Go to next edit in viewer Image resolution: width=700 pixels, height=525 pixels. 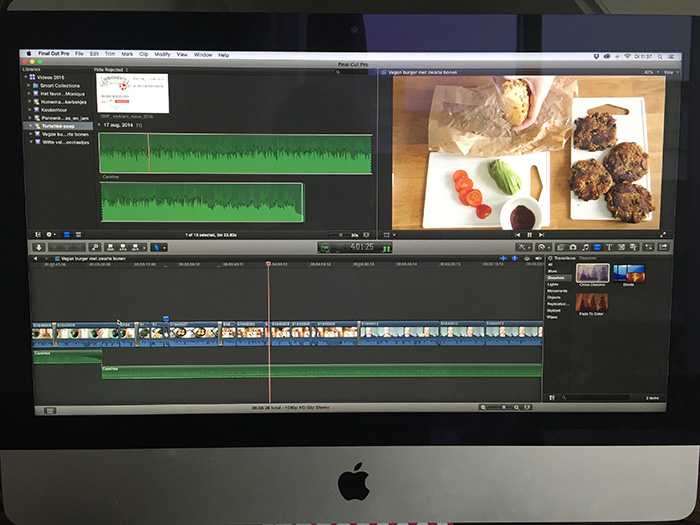tap(541, 235)
